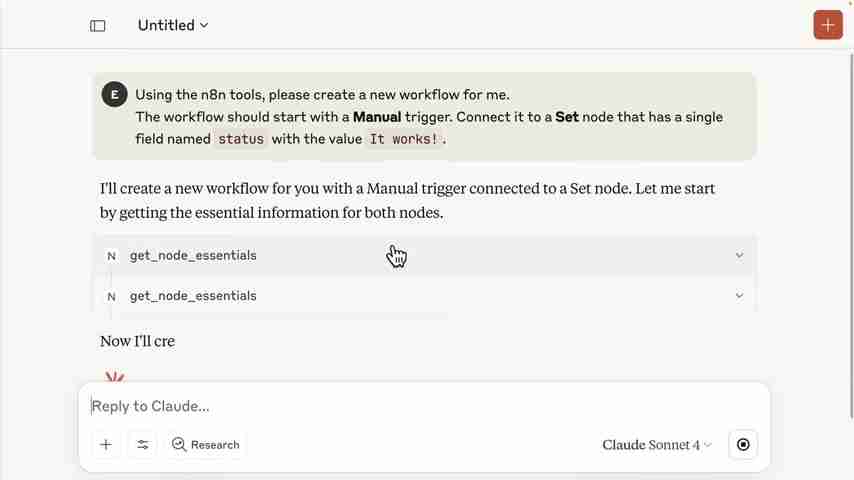Click N icon beside first get_node_essentials
854x480 pixels.
click(111, 256)
